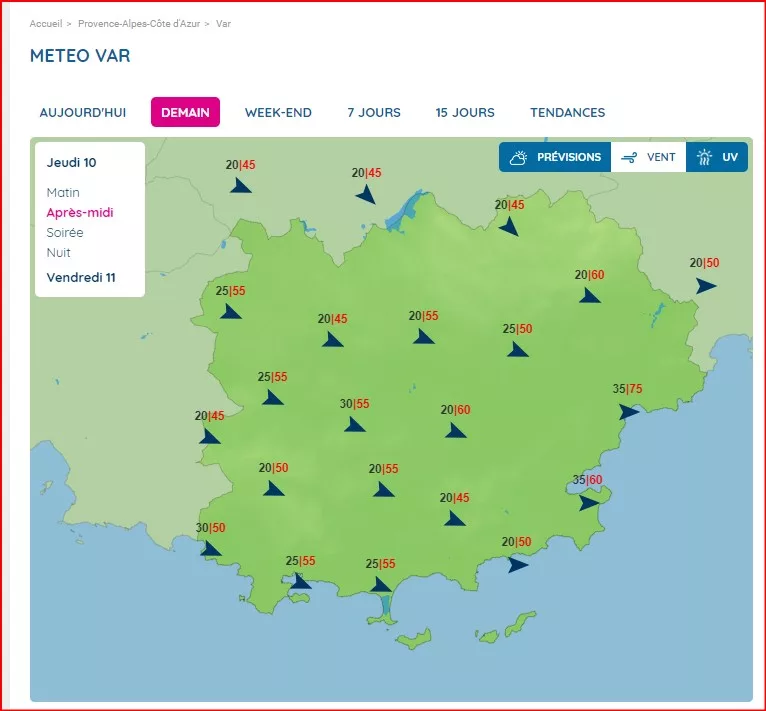This screenshot has height=711, width=766.
Task: Switch to the Week-end tab
Action: pyautogui.click(x=278, y=112)
